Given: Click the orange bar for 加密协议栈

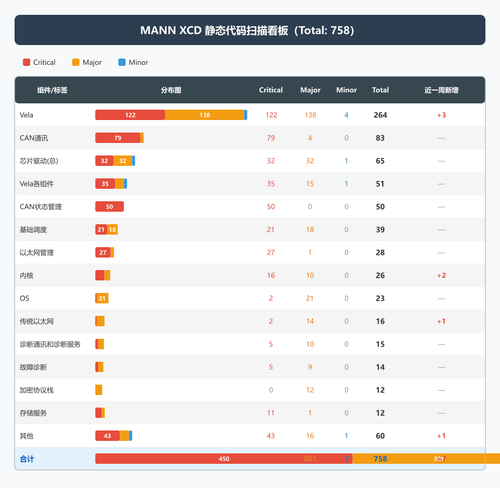Looking at the screenshot, I should 99,390.
